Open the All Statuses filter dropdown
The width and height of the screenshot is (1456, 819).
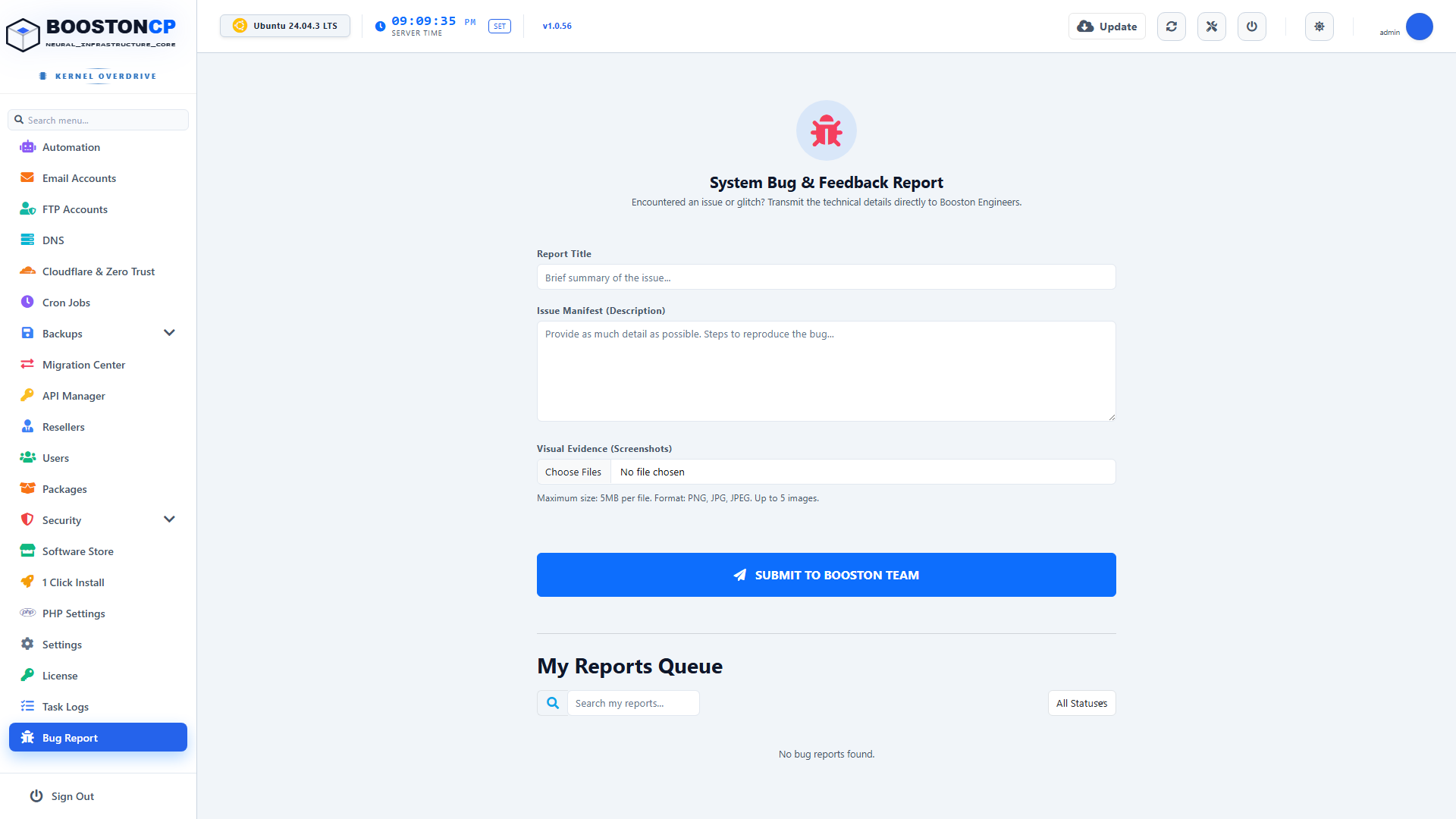pyautogui.click(x=1081, y=703)
